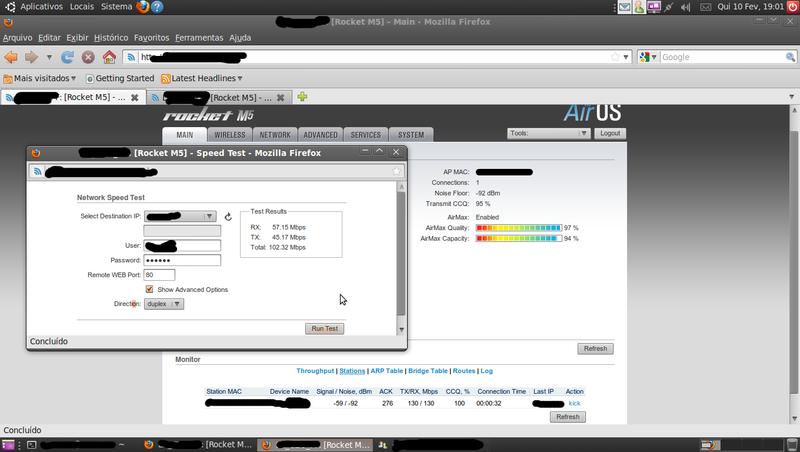The width and height of the screenshot is (800, 452).
Task: Switch to the ADVANCED tab
Action: (x=320, y=135)
